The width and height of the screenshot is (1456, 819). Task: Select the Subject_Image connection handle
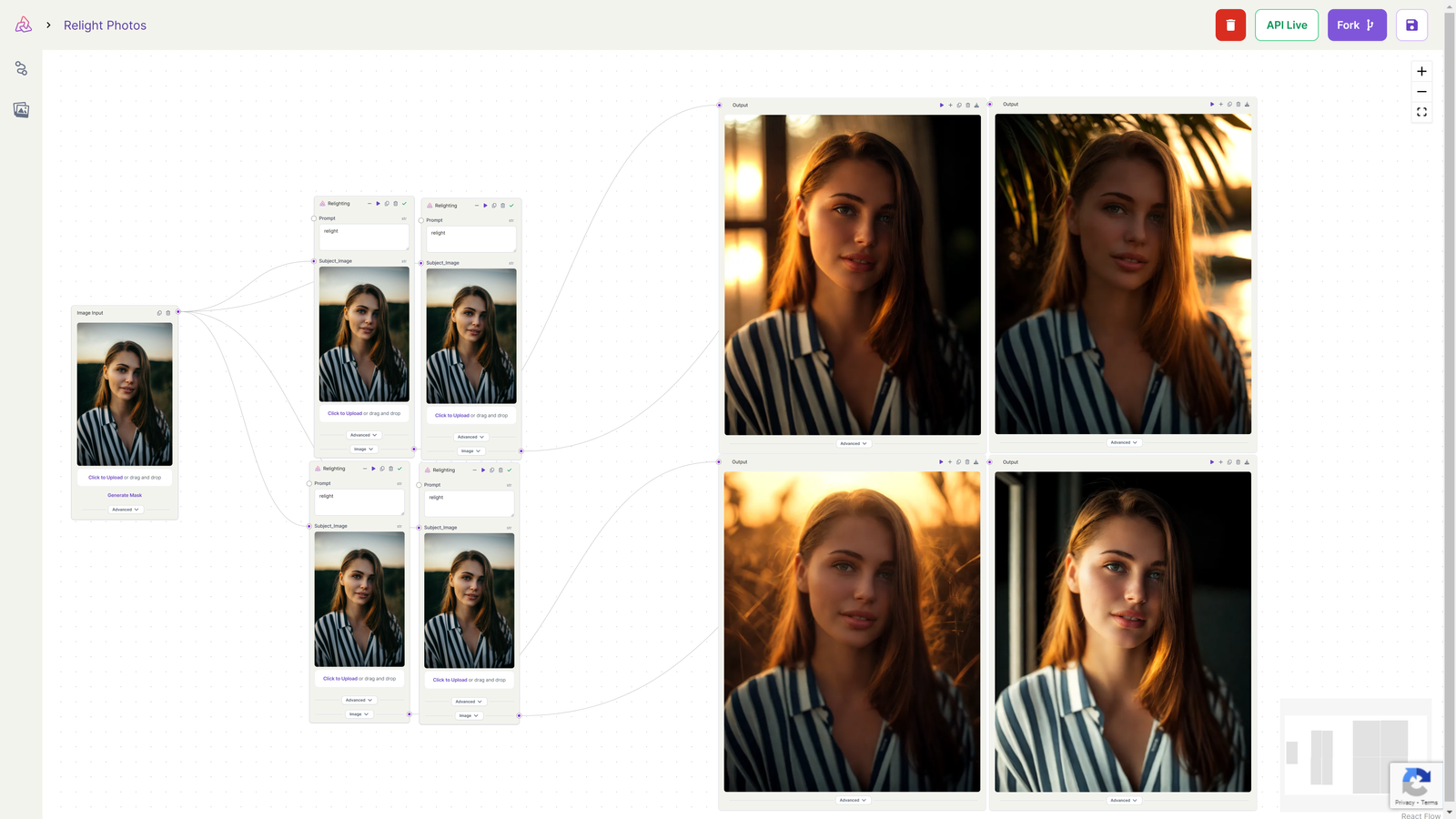click(314, 260)
